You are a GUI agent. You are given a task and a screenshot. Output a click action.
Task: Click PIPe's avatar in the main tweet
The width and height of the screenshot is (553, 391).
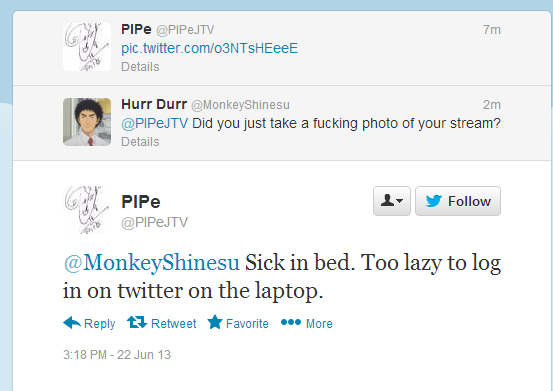(x=87, y=210)
